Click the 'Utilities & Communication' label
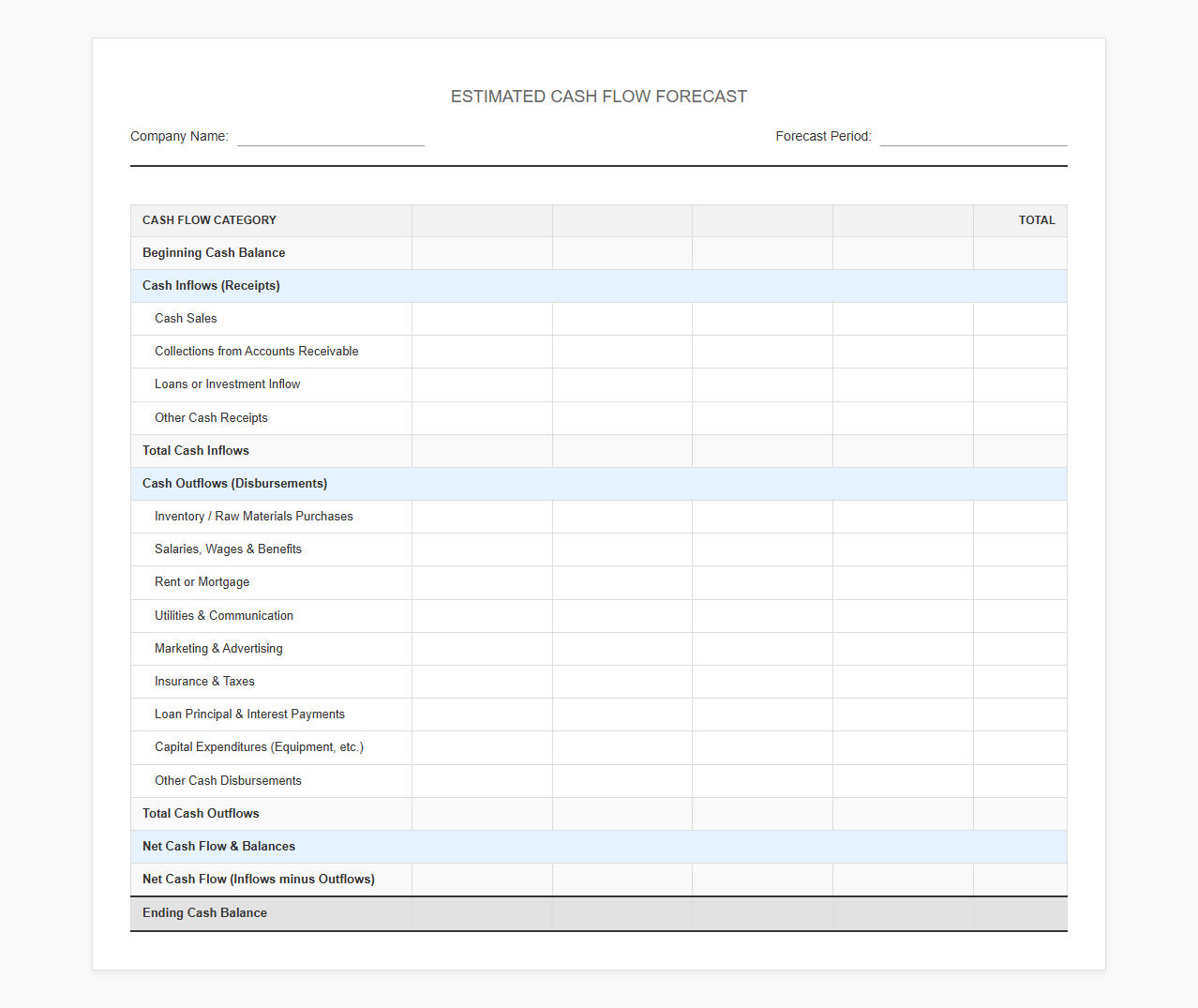1198x1008 pixels. [224, 616]
